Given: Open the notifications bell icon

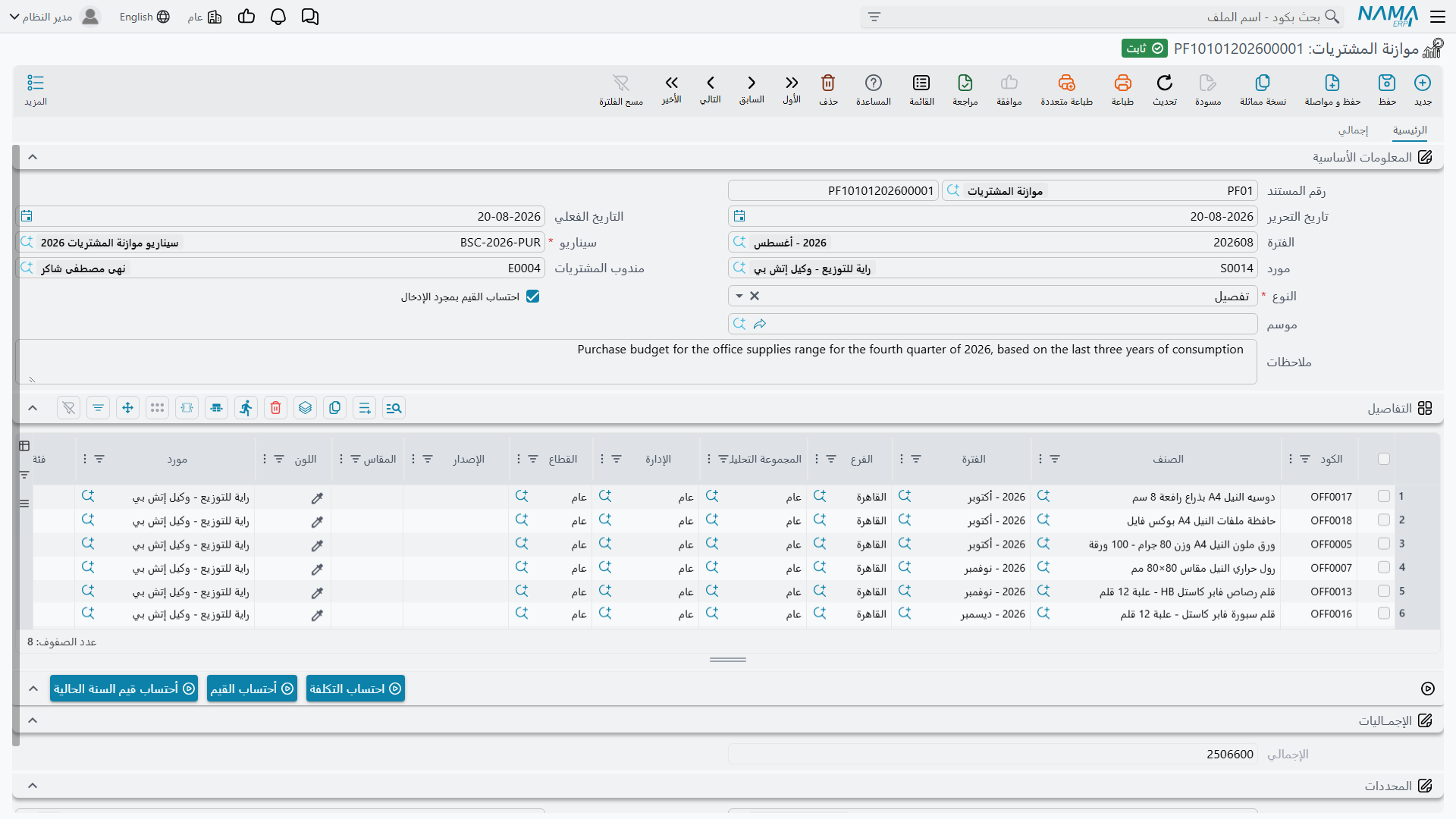Looking at the screenshot, I should pyautogui.click(x=278, y=17).
